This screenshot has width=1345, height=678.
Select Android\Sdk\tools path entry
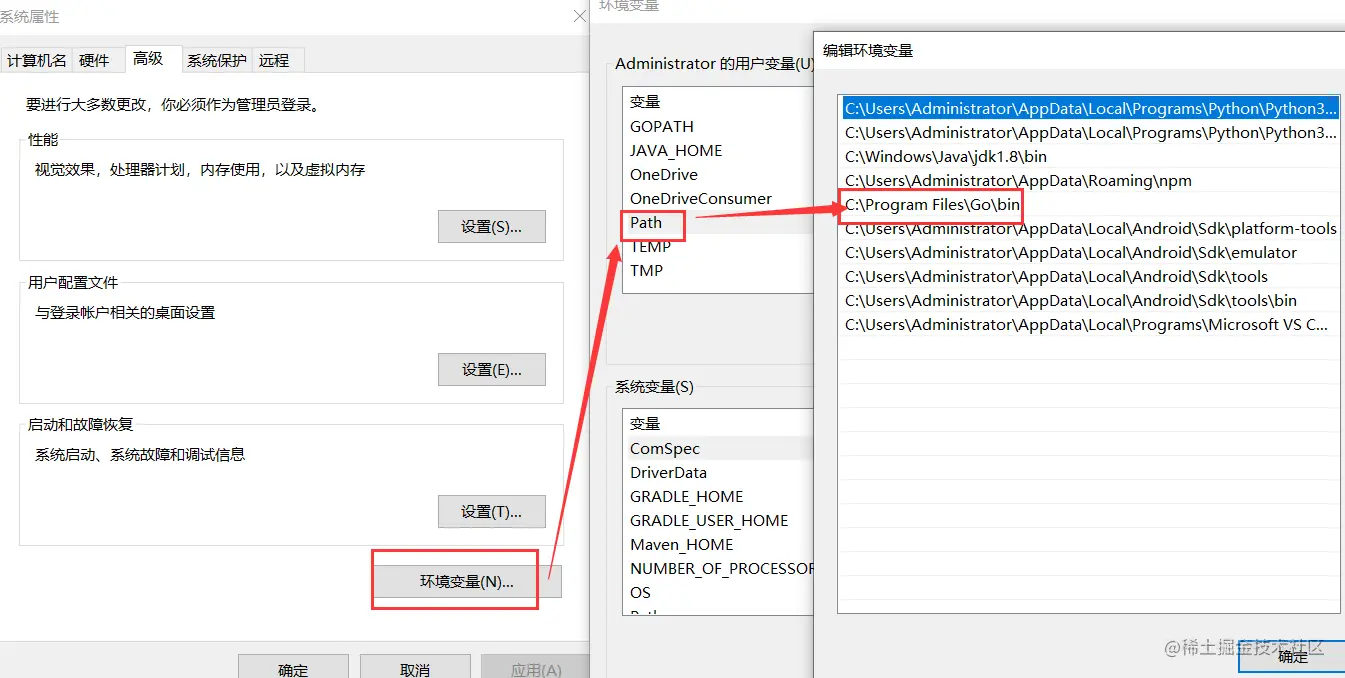pos(1089,276)
